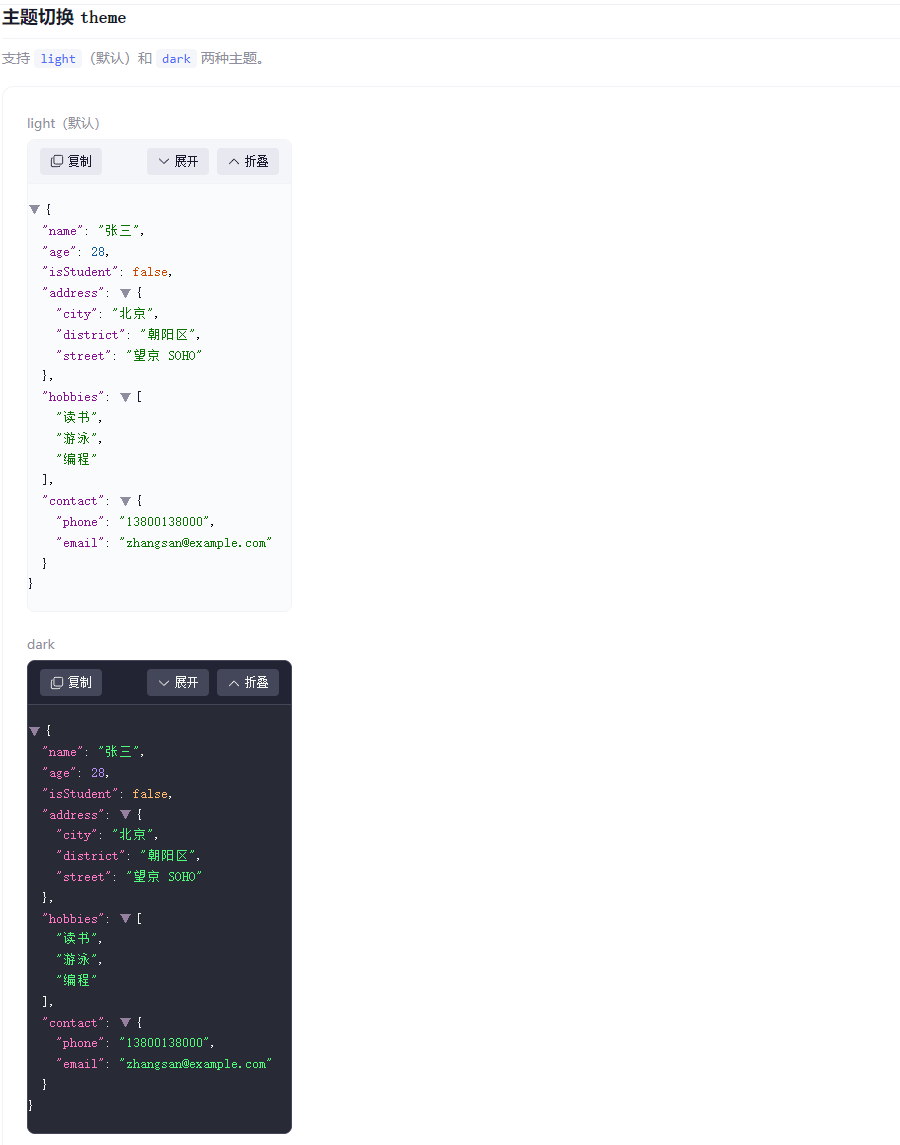The image size is (900, 1145).
Task: Click the light inline code badge
Action: (58, 59)
